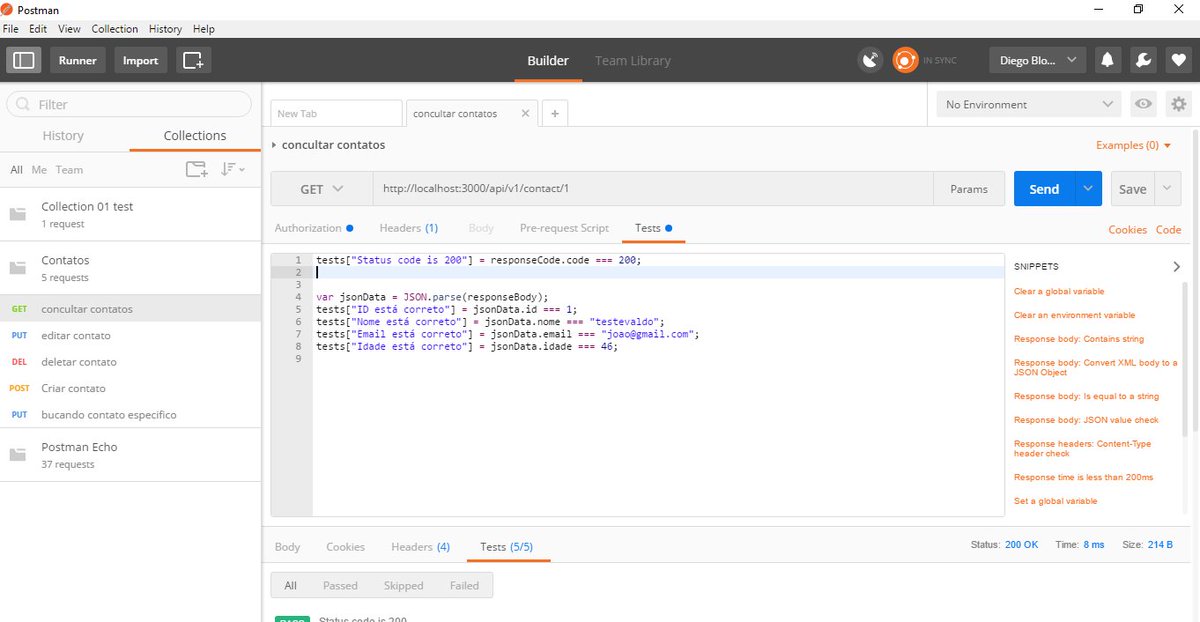1200x622 pixels.
Task: Select PUT bucando contato especifico request
Action: 130,414
